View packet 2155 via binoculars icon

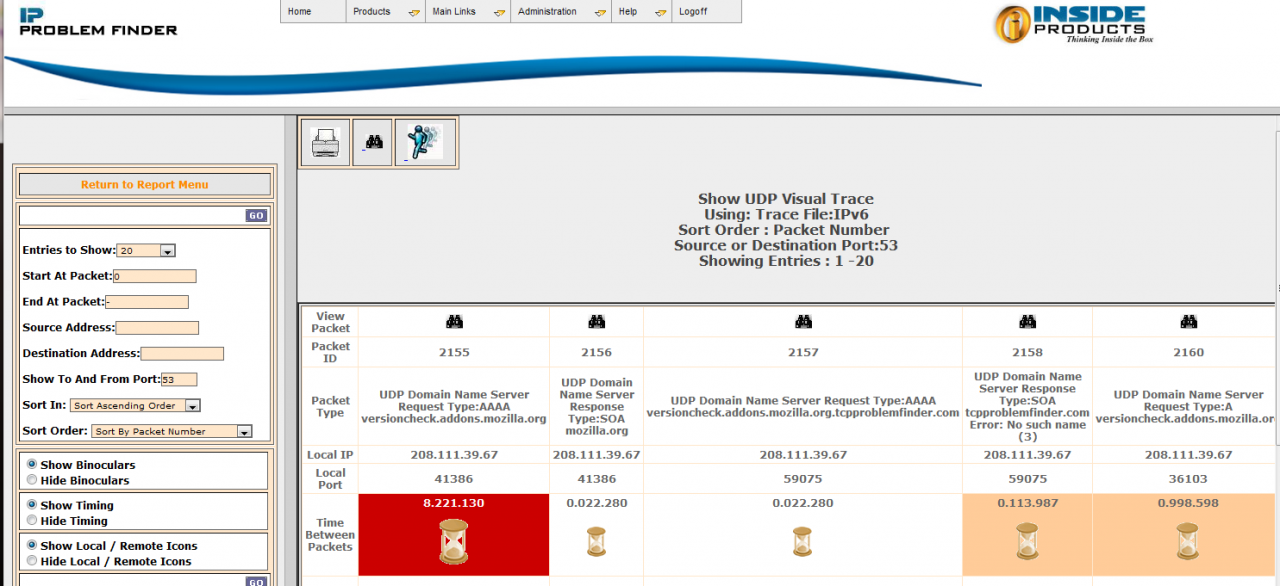(454, 322)
